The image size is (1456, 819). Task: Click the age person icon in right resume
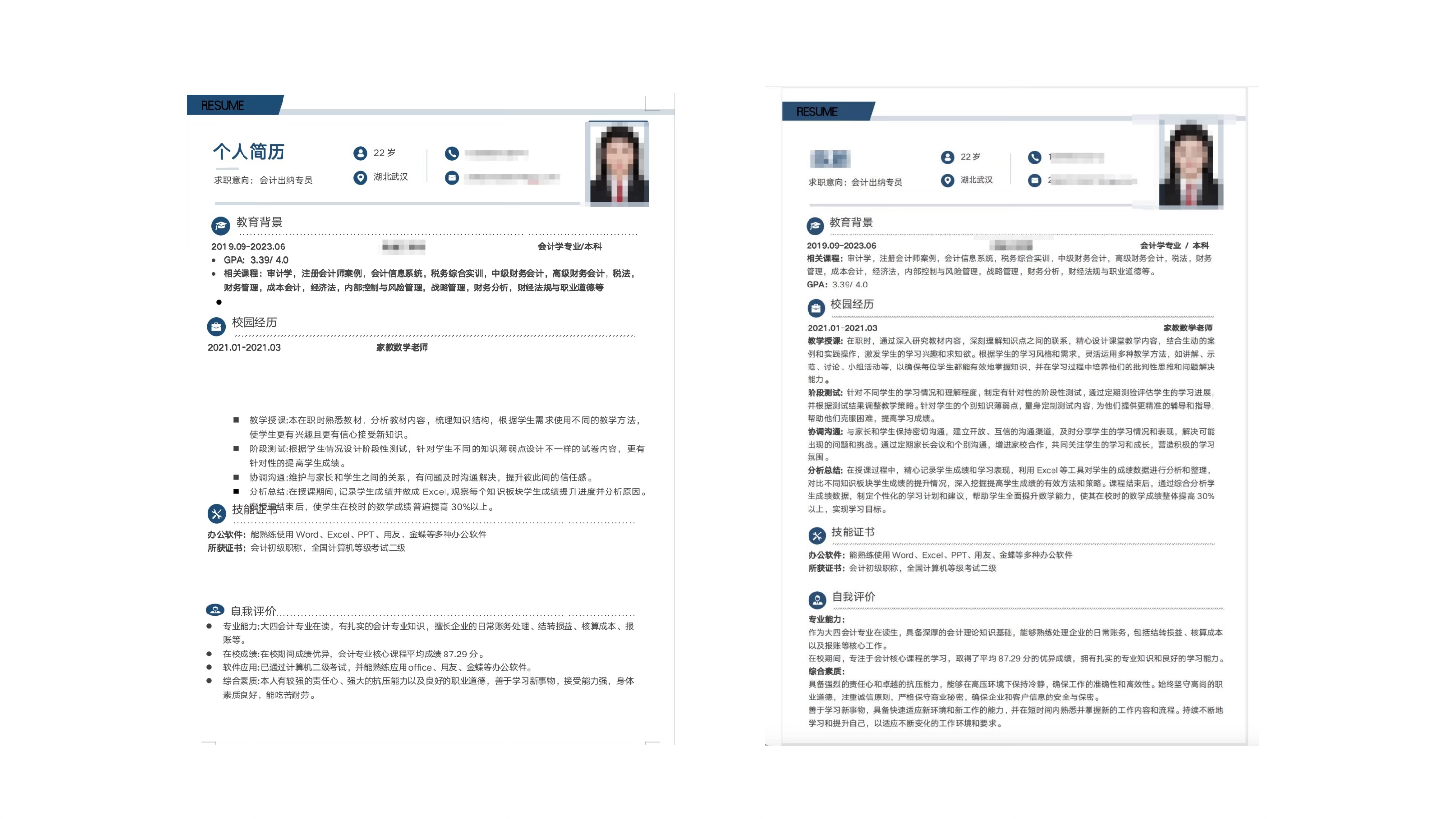point(947,157)
